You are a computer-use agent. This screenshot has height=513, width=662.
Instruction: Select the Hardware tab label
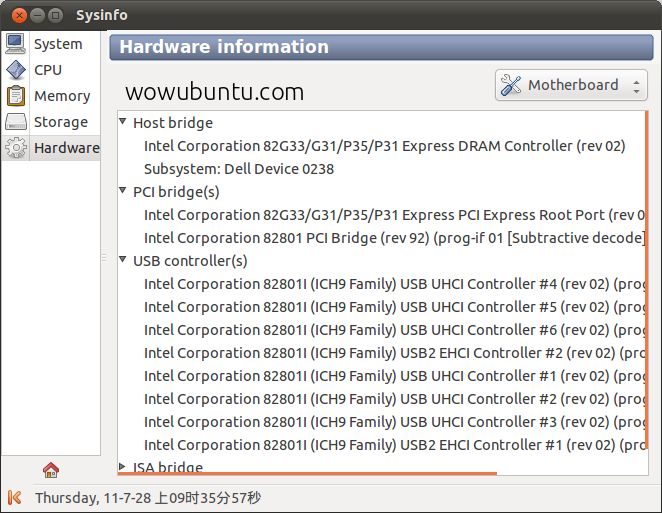tap(67, 148)
